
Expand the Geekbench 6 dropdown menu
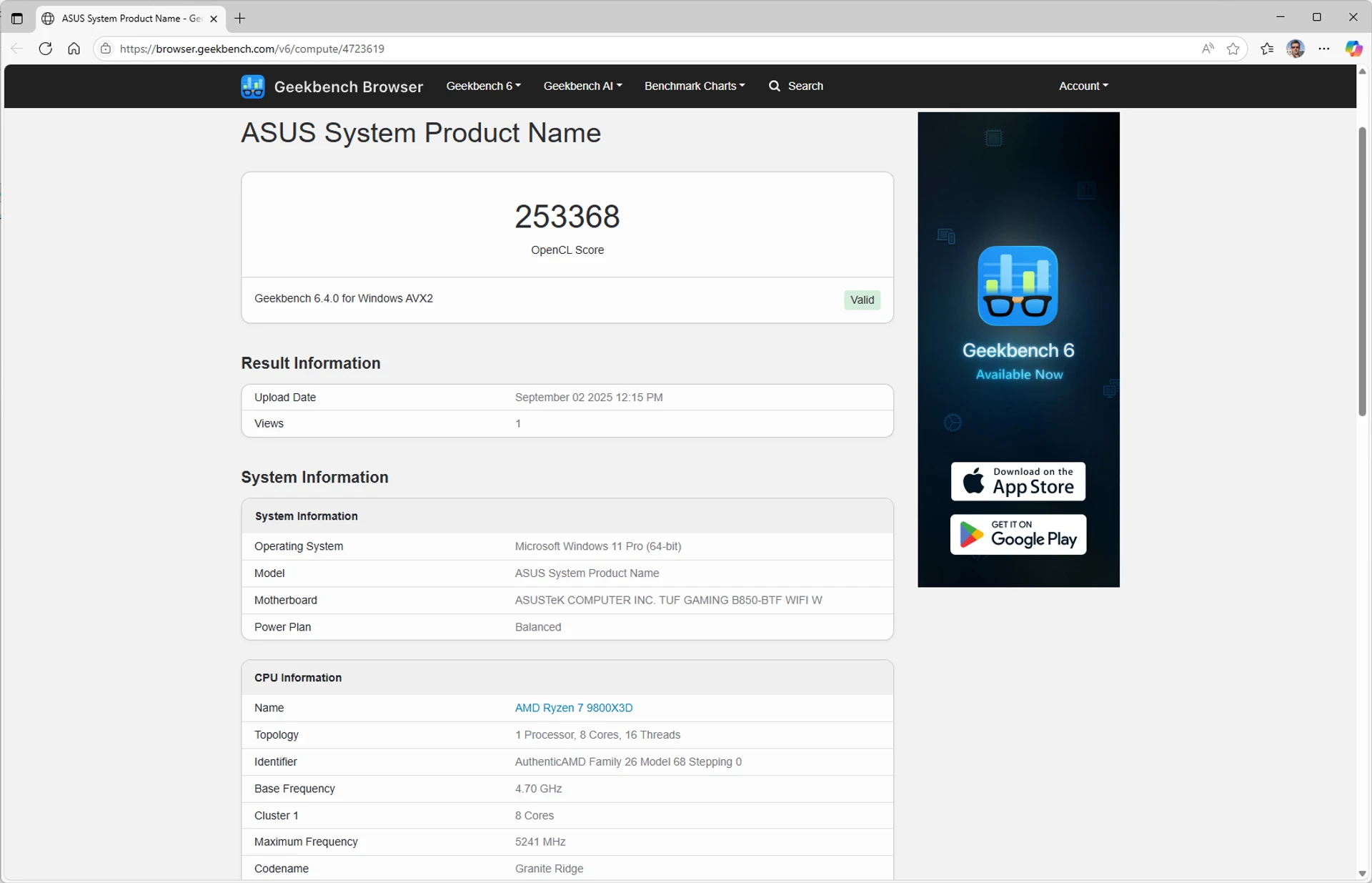click(483, 86)
